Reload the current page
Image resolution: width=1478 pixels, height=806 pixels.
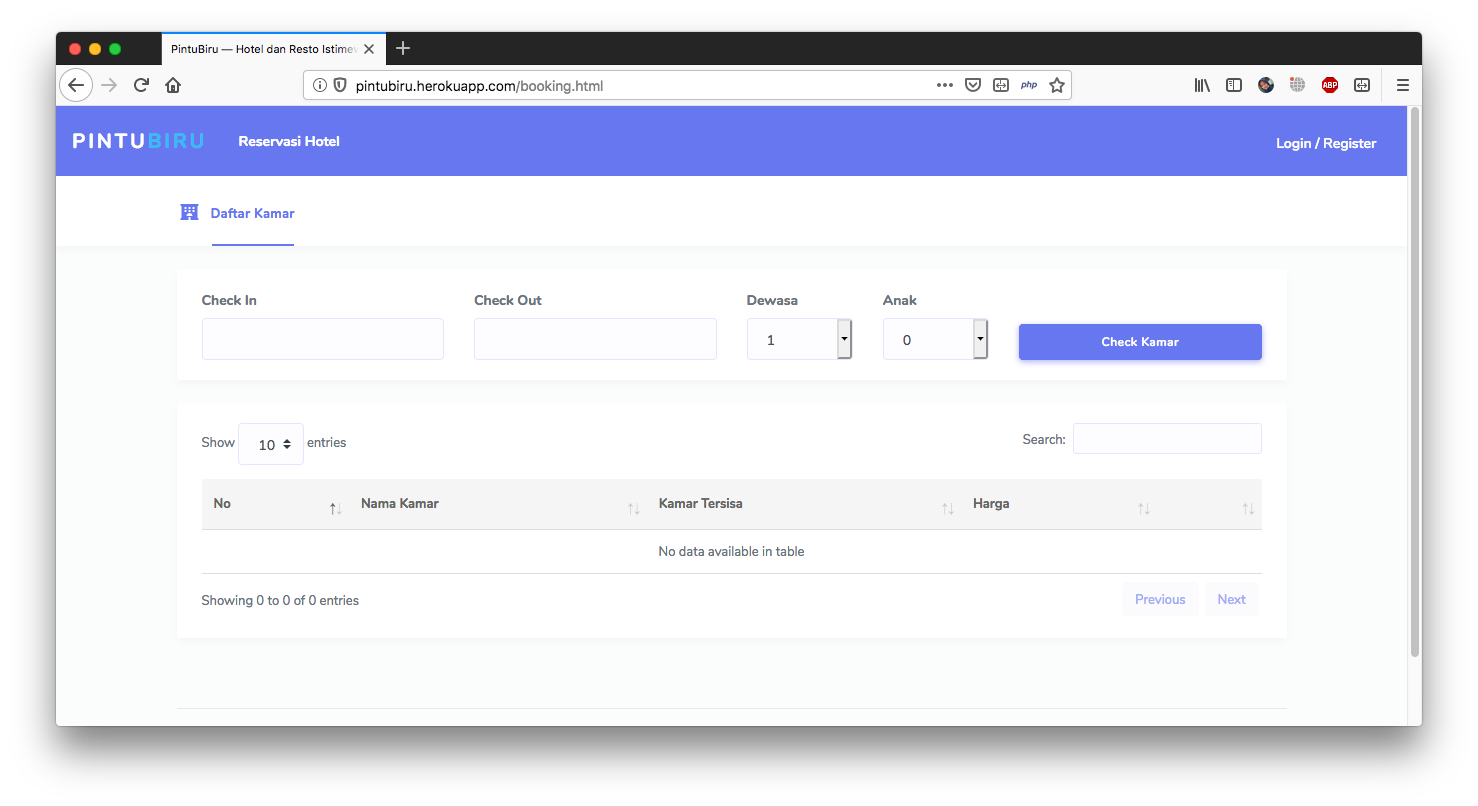tap(141, 85)
